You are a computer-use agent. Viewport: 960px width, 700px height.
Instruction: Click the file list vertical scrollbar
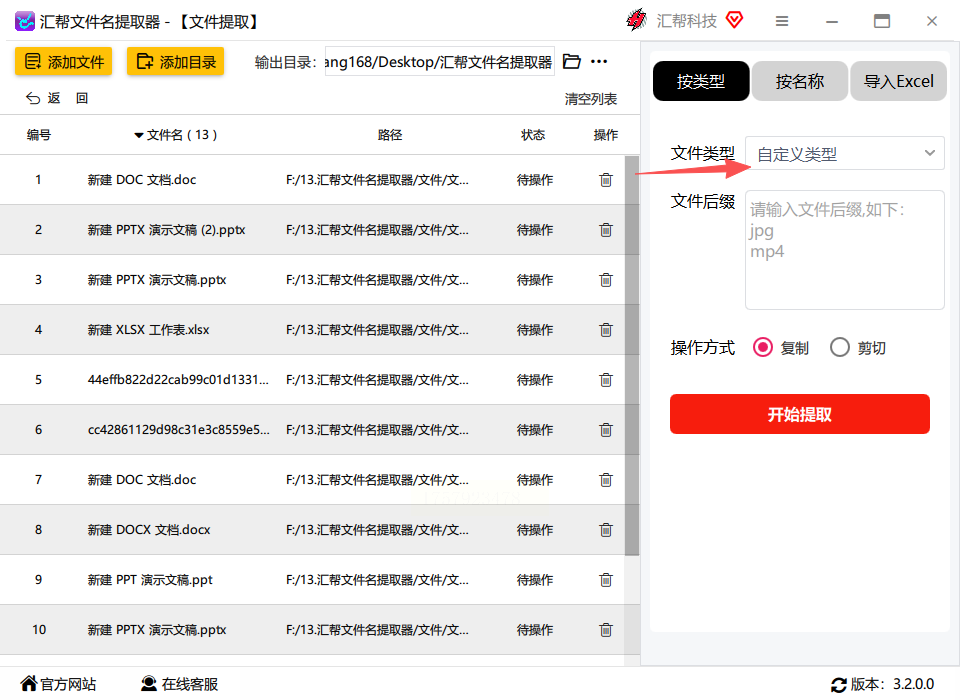pos(632,355)
